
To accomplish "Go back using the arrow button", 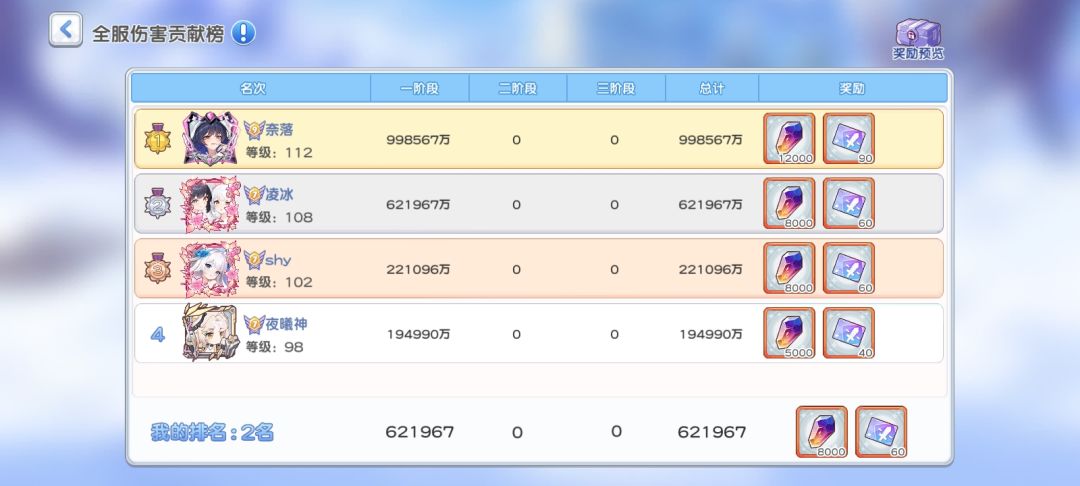I will coord(65,30).
